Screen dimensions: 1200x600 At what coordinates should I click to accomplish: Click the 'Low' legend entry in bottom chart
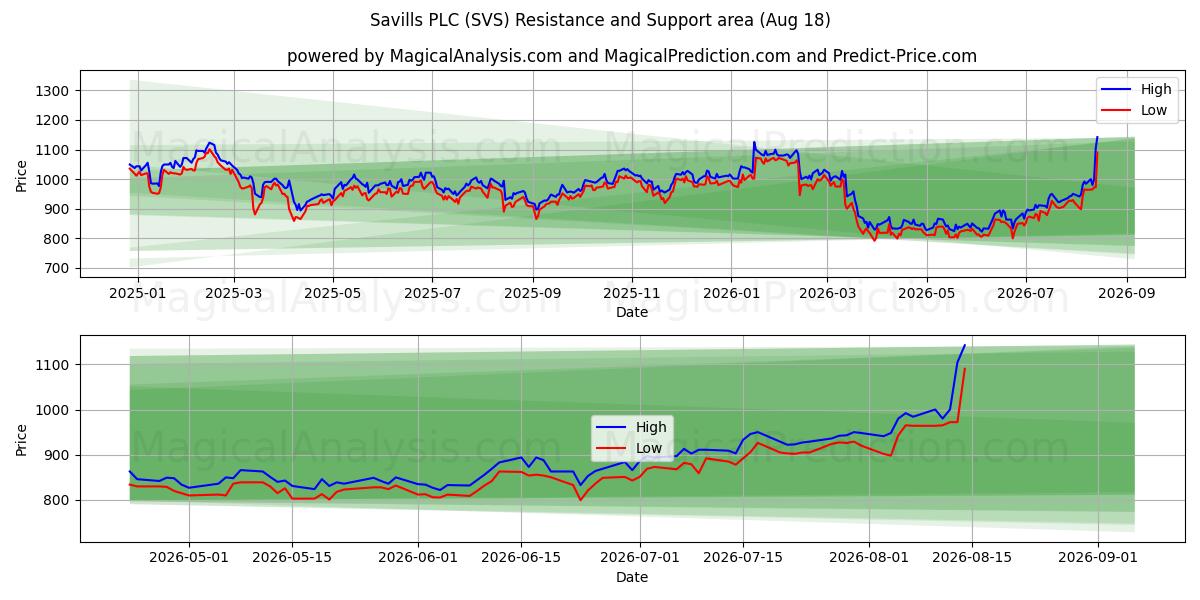click(649, 448)
